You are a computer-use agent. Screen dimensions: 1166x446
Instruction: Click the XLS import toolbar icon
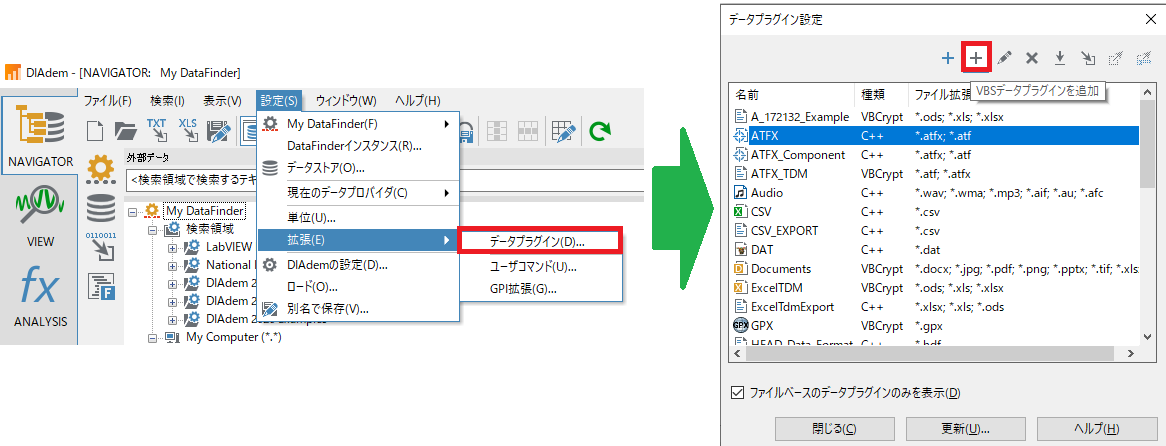coord(188,130)
